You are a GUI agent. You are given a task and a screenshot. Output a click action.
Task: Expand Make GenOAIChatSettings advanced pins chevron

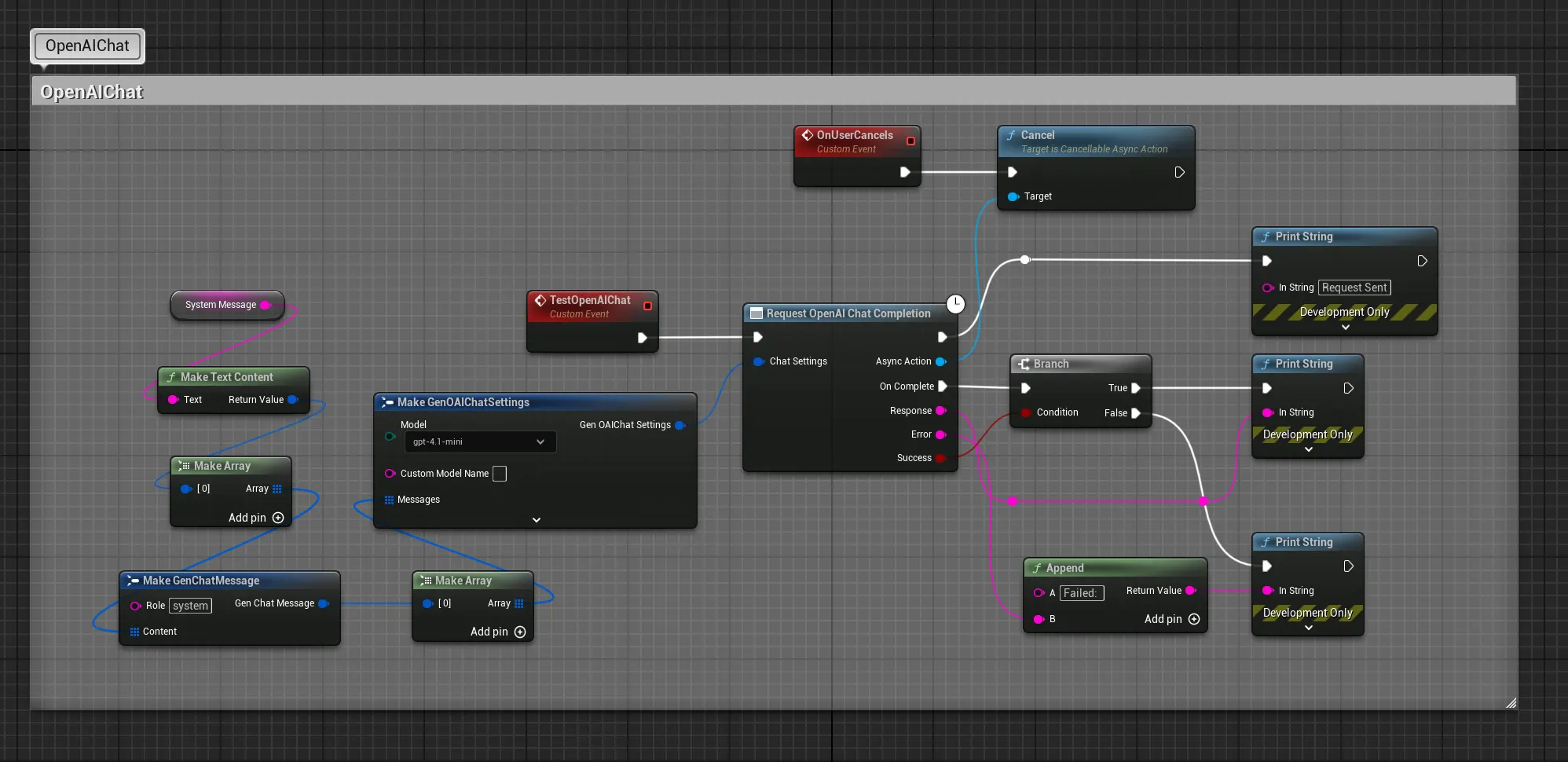(537, 520)
